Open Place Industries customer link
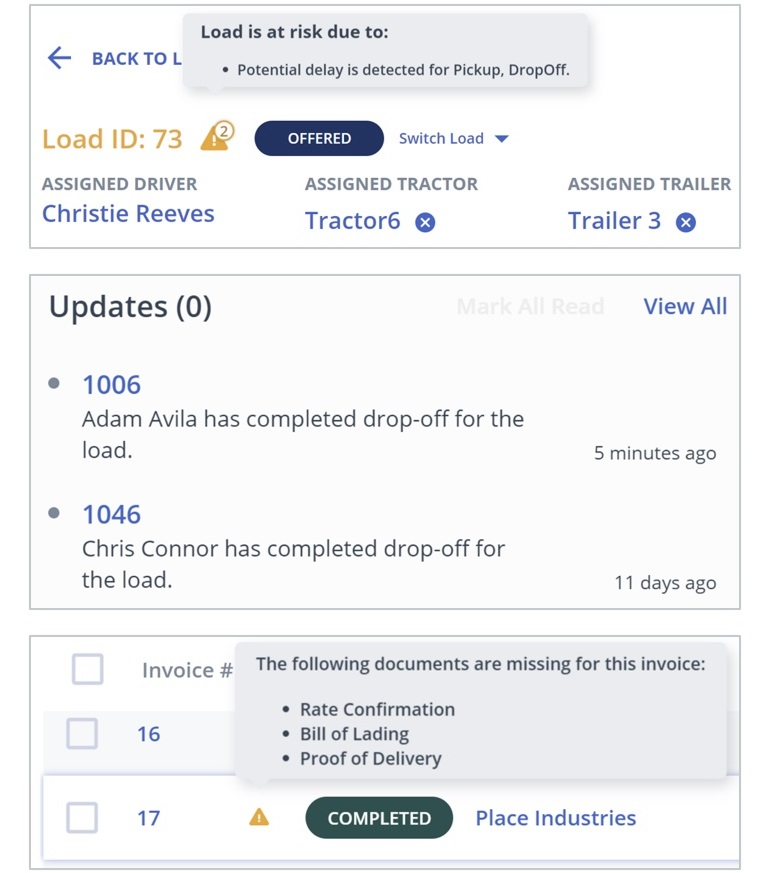Image resolution: width=770 pixels, height=873 pixels. 555,817
